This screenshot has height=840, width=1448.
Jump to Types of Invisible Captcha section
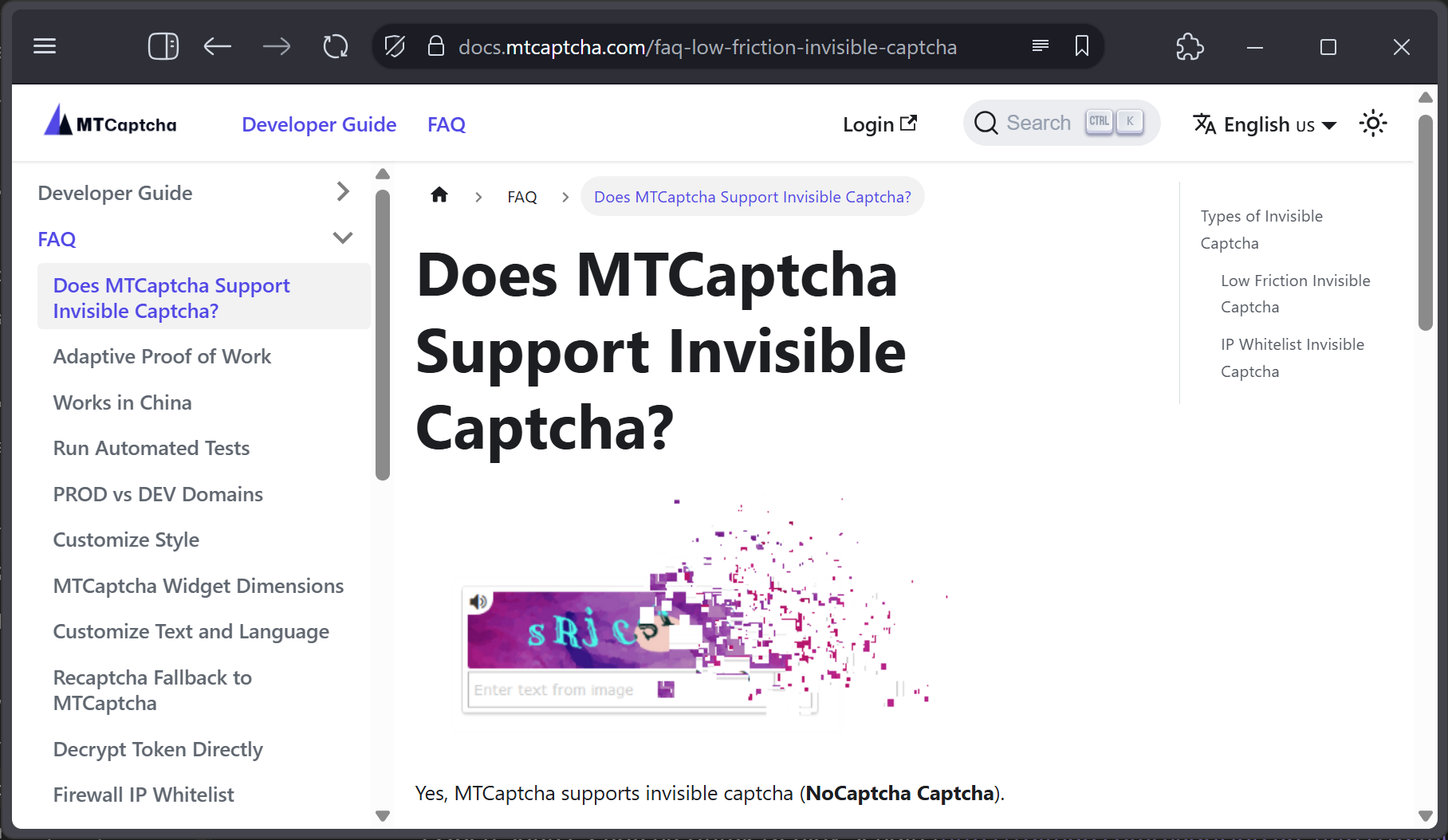pyautogui.click(x=1261, y=230)
